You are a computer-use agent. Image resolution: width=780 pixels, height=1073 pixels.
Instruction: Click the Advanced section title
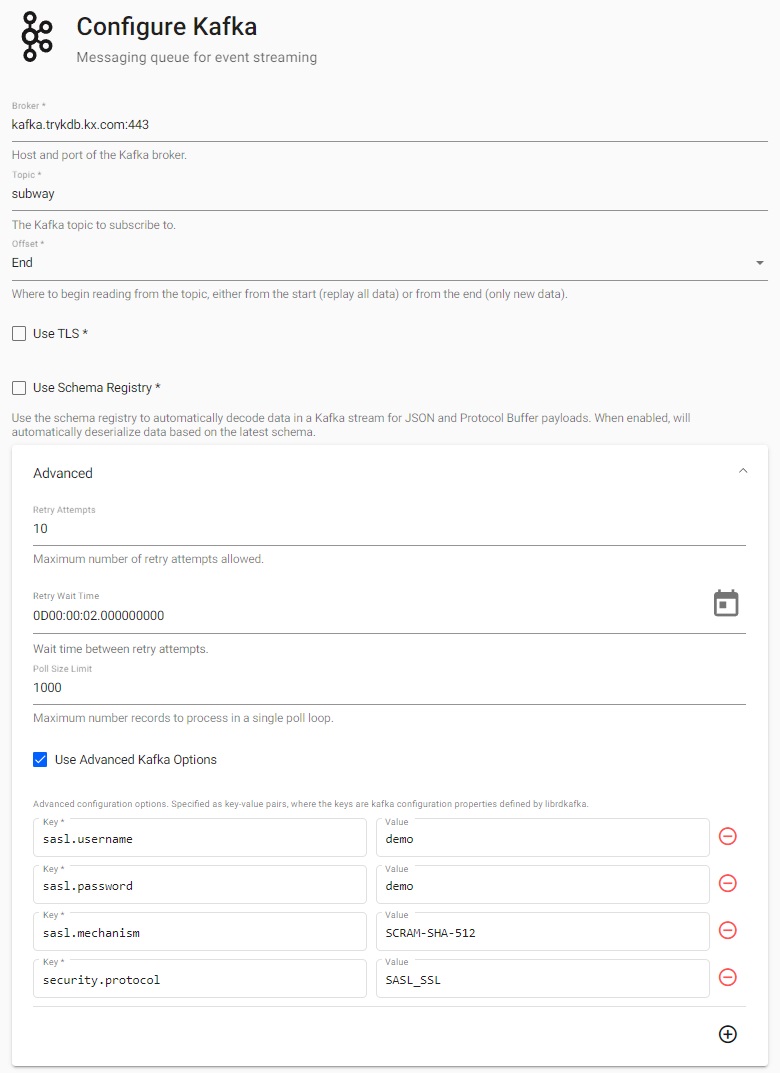coord(63,473)
